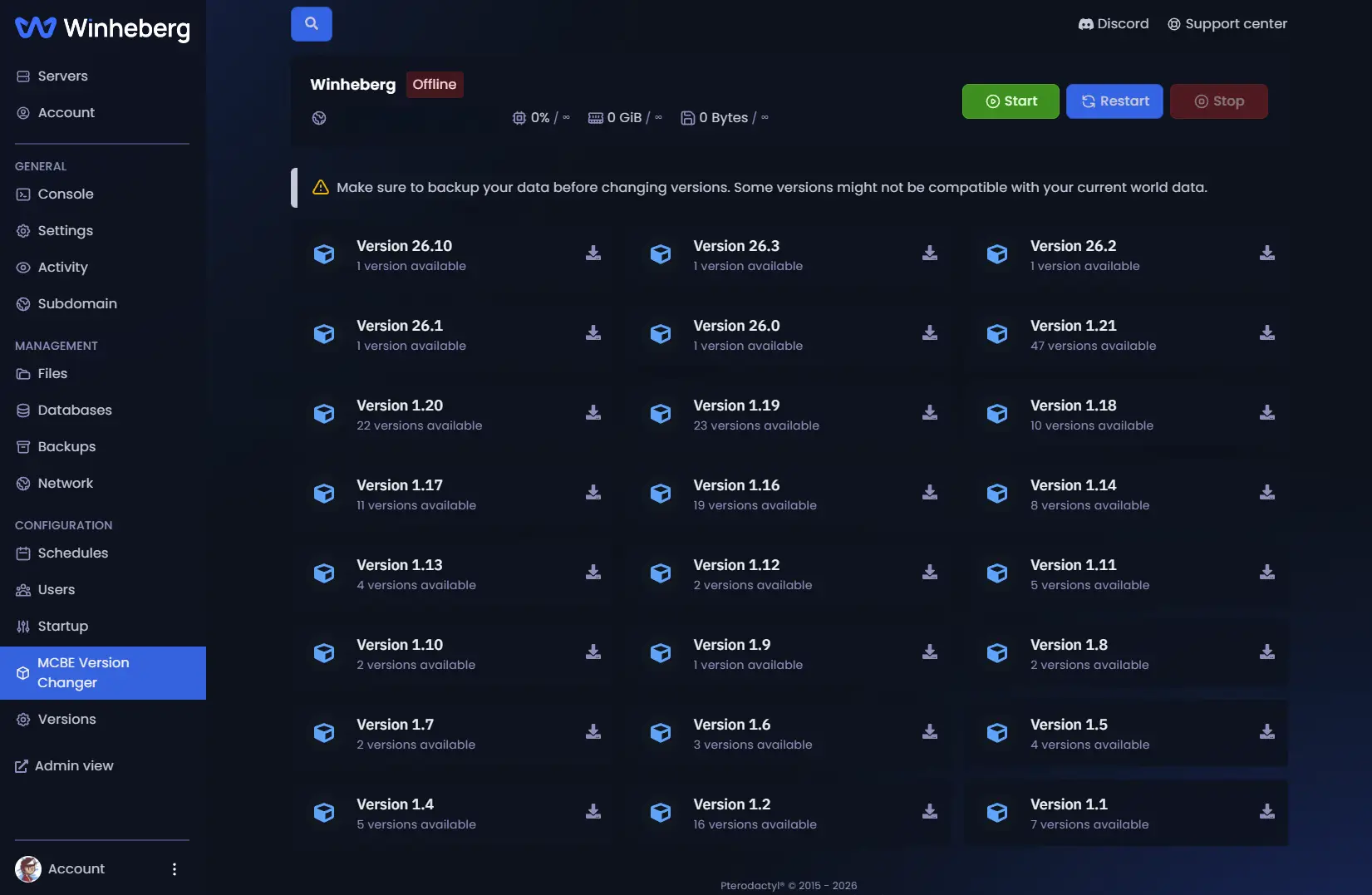Click download icon for Version 1.2
1372x895 pixels.
click(x=930, y=812)
